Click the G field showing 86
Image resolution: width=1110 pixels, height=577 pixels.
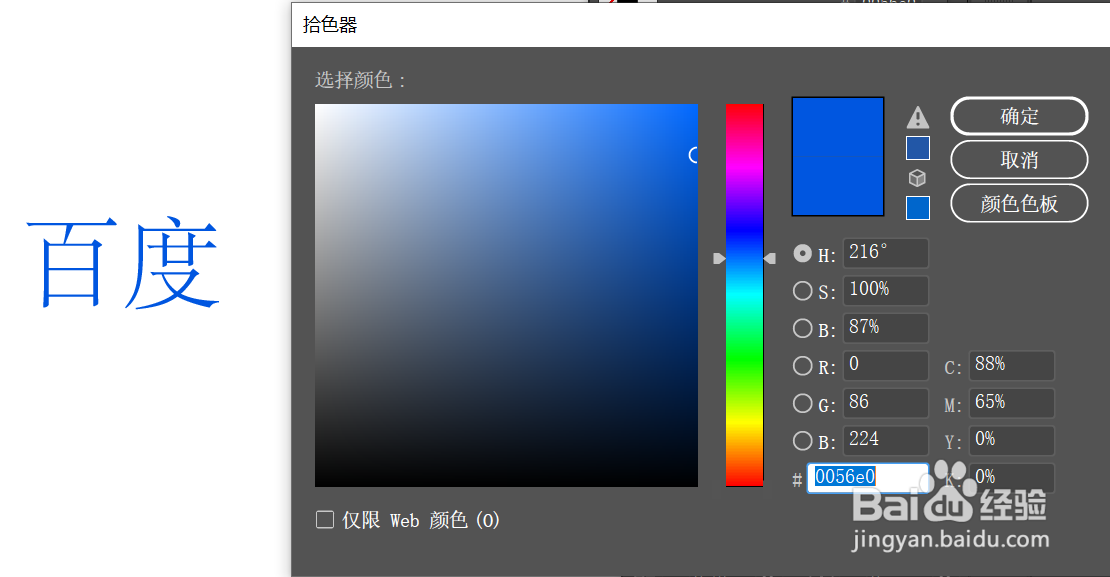(886, 403)
